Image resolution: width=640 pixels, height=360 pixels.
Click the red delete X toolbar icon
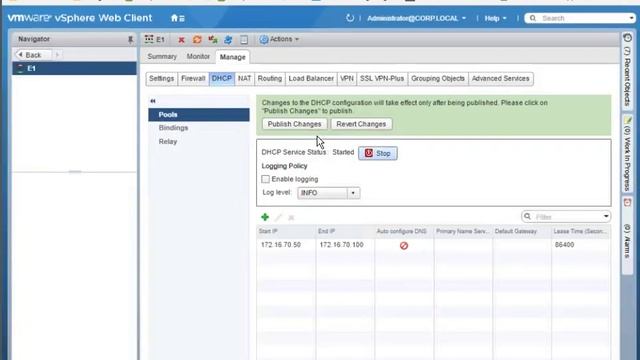pos(181,40)
